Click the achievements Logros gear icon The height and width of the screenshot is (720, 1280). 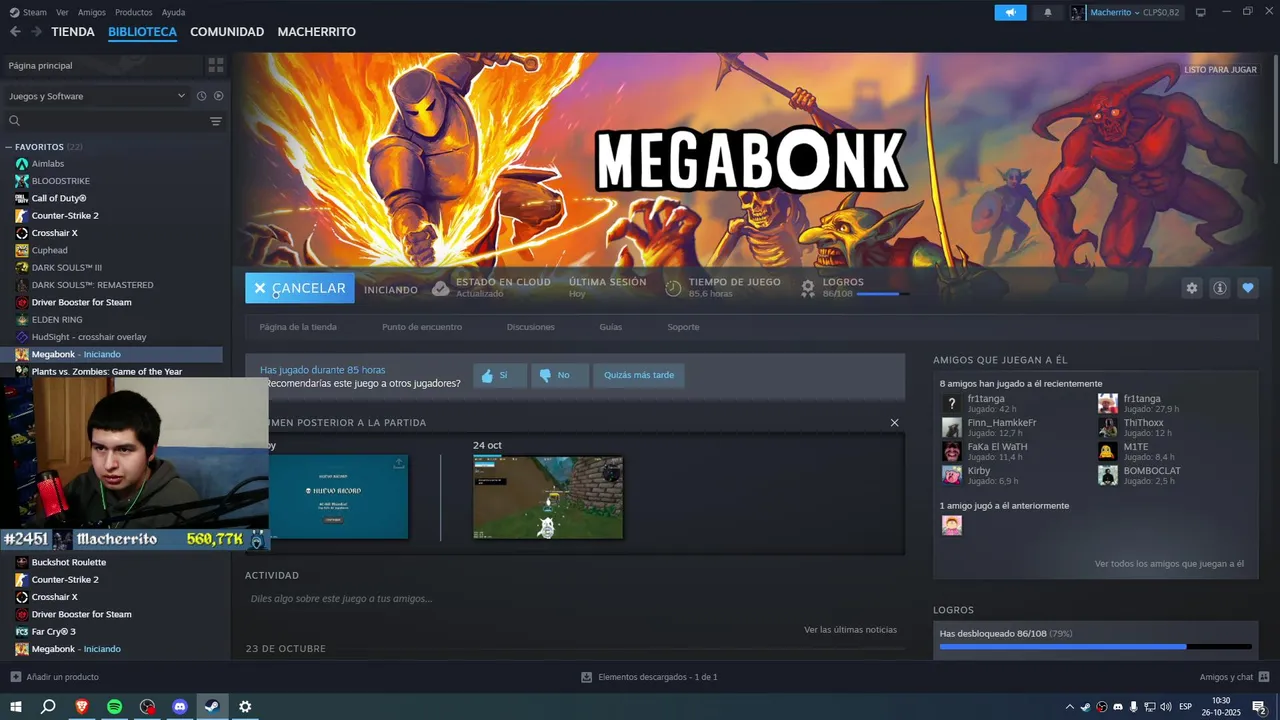pyautogui.click(x=808, y=288)
